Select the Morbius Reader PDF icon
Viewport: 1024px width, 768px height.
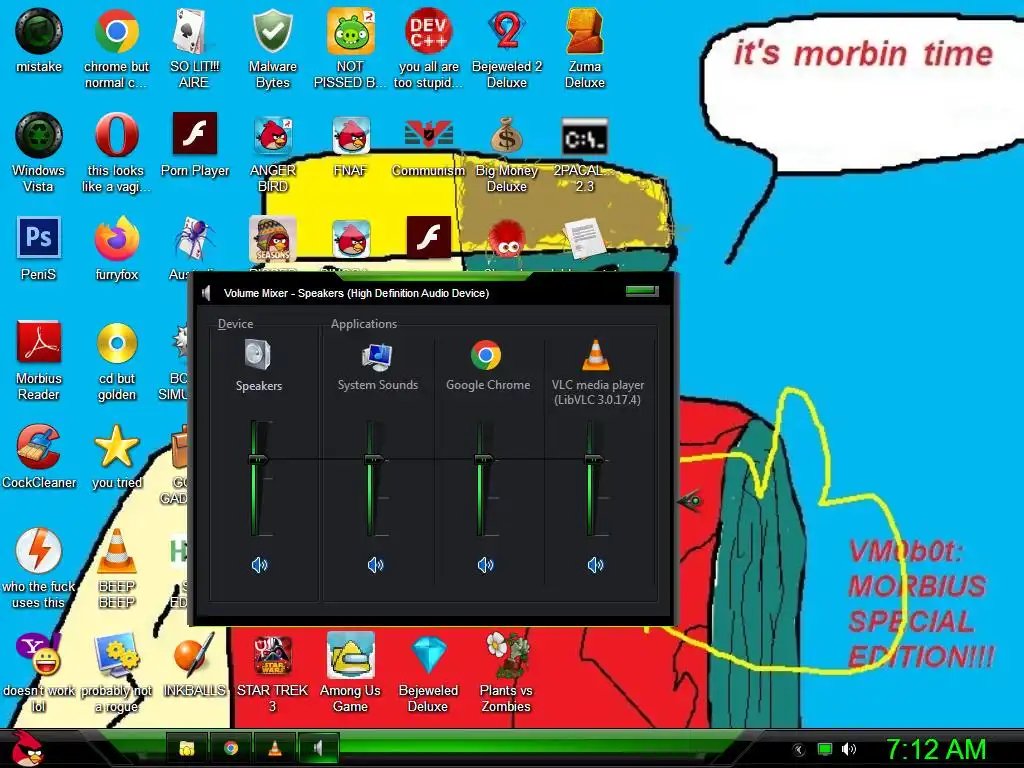pos(39,360)
